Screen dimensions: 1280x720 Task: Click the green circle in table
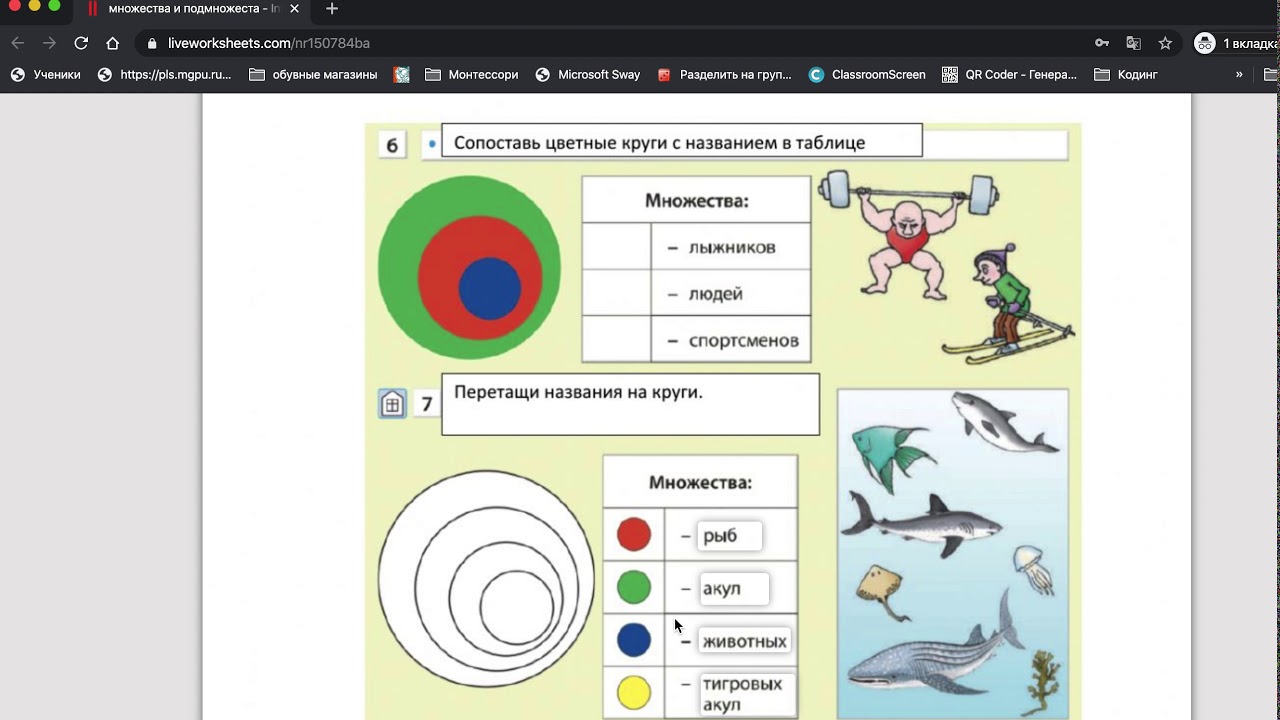tap(634, 587)
